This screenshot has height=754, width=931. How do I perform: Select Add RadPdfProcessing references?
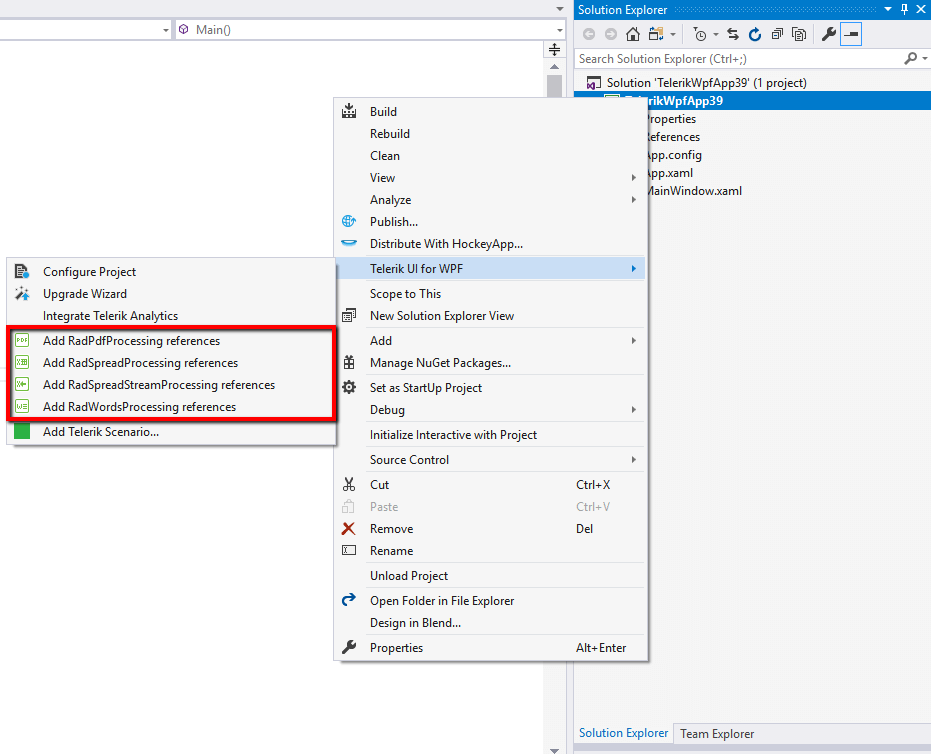coord(172,341)
